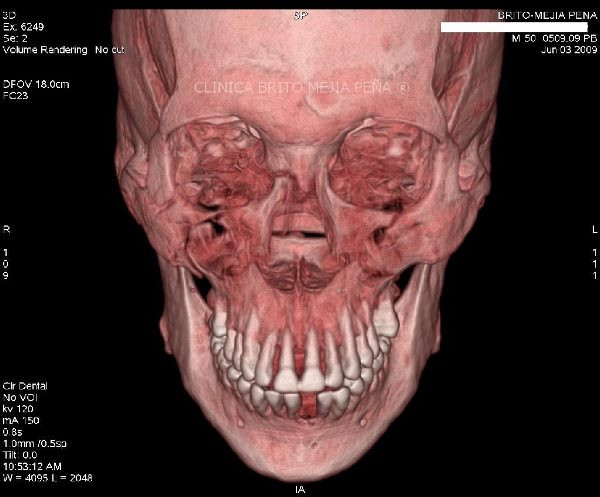
Task: Click the "Clr Dental" preset label
Action: tap(25, 385)
